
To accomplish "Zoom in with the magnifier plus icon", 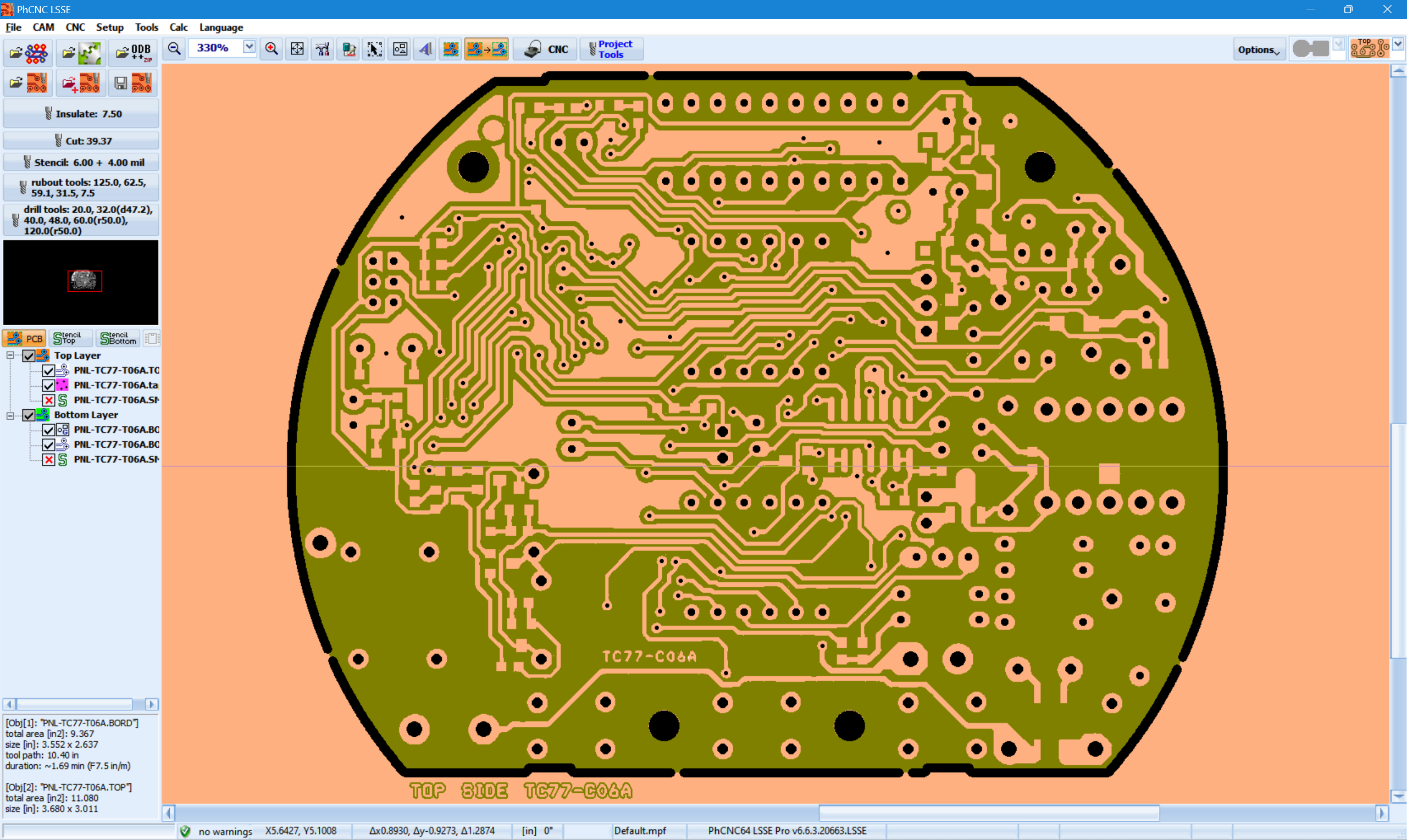I will click(x=272, y=49).
